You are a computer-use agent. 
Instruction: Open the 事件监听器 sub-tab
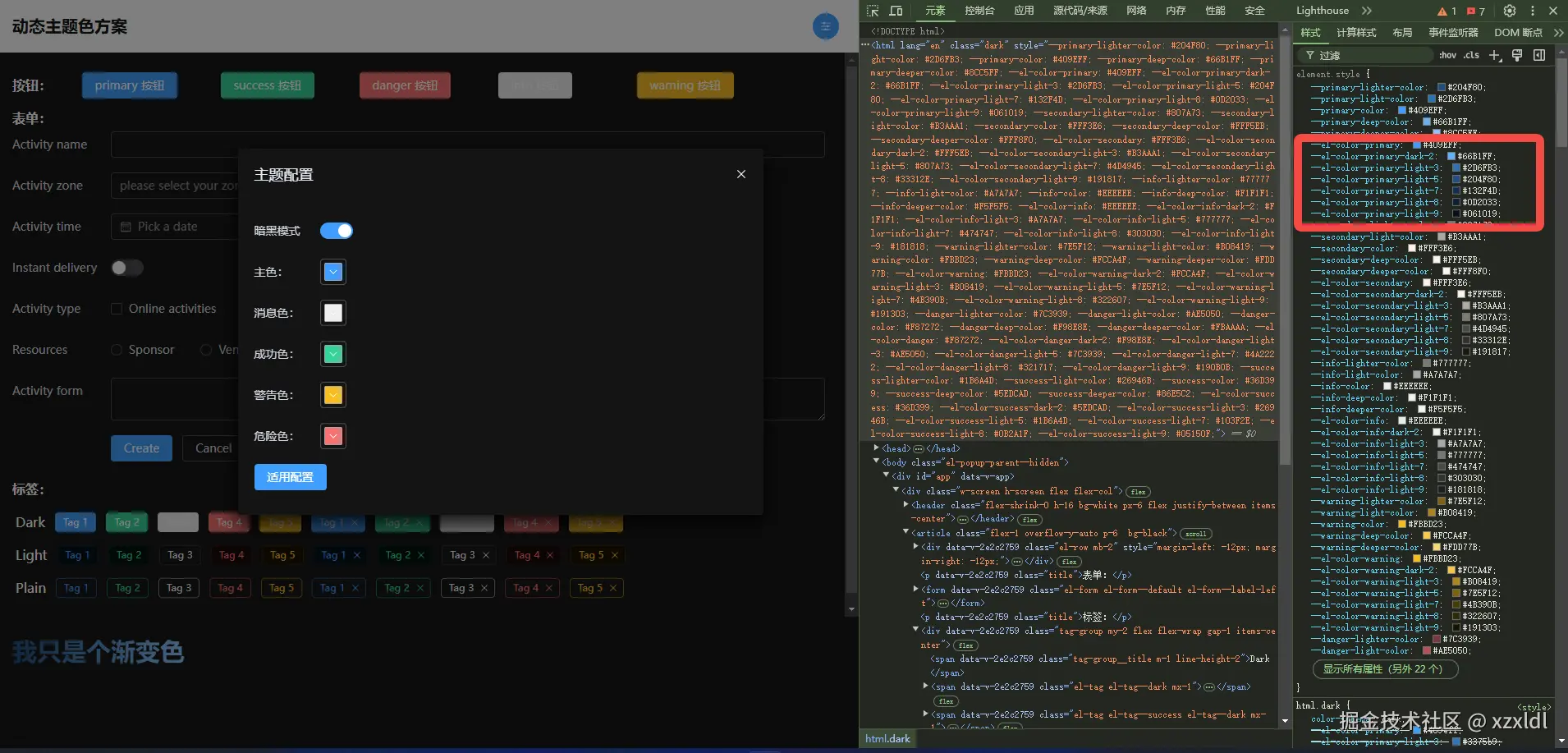[1453, 33]
